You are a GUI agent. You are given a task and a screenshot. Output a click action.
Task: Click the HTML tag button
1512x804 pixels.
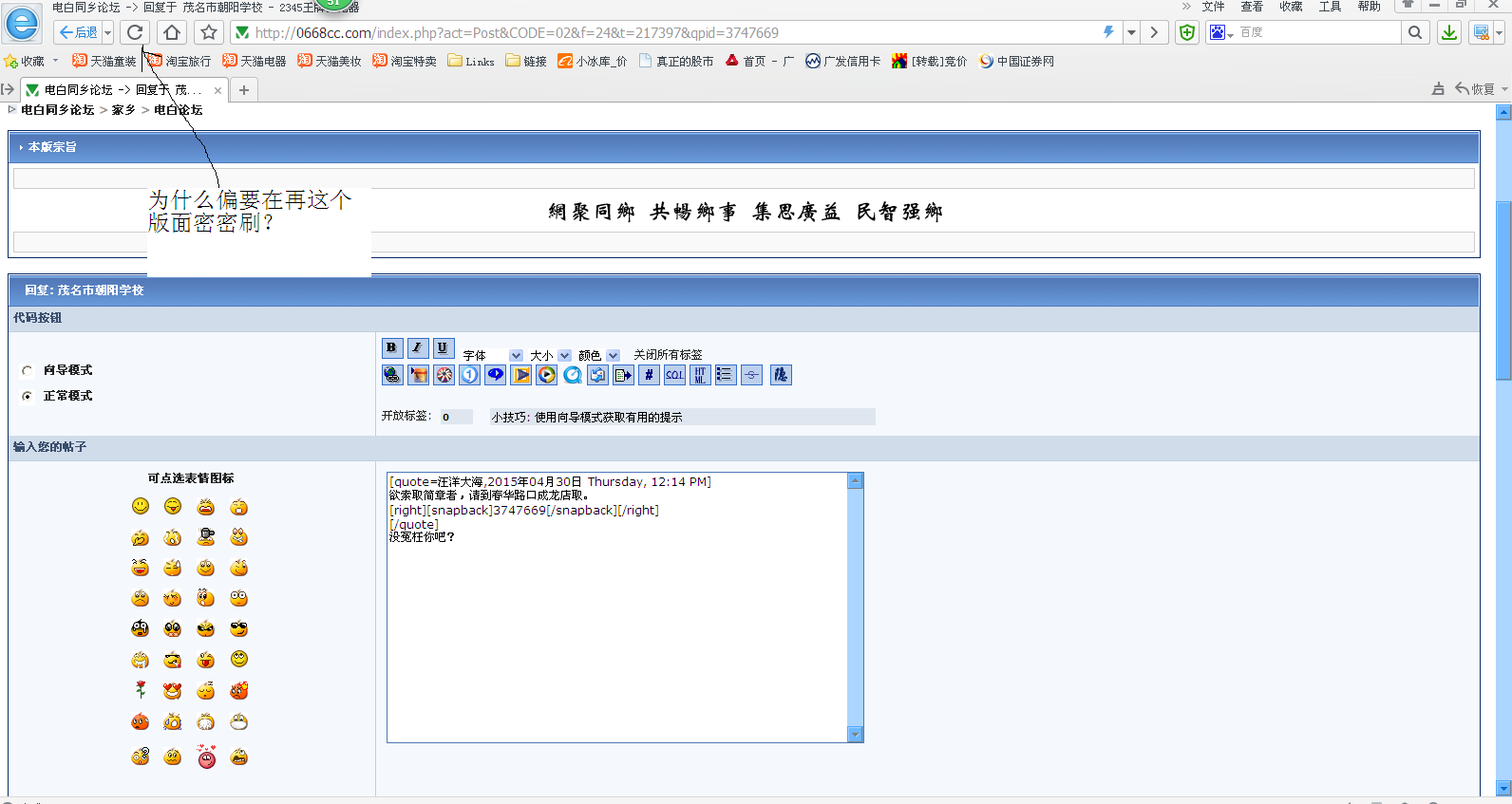700,375
